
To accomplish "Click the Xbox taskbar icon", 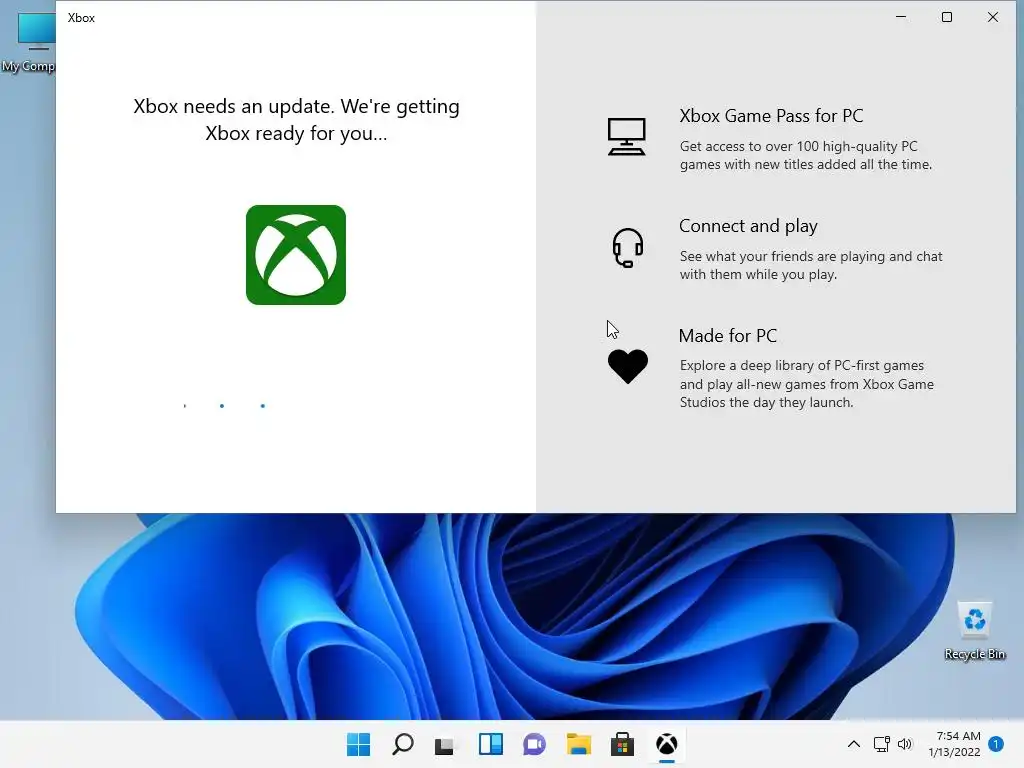I will [666, 744].
